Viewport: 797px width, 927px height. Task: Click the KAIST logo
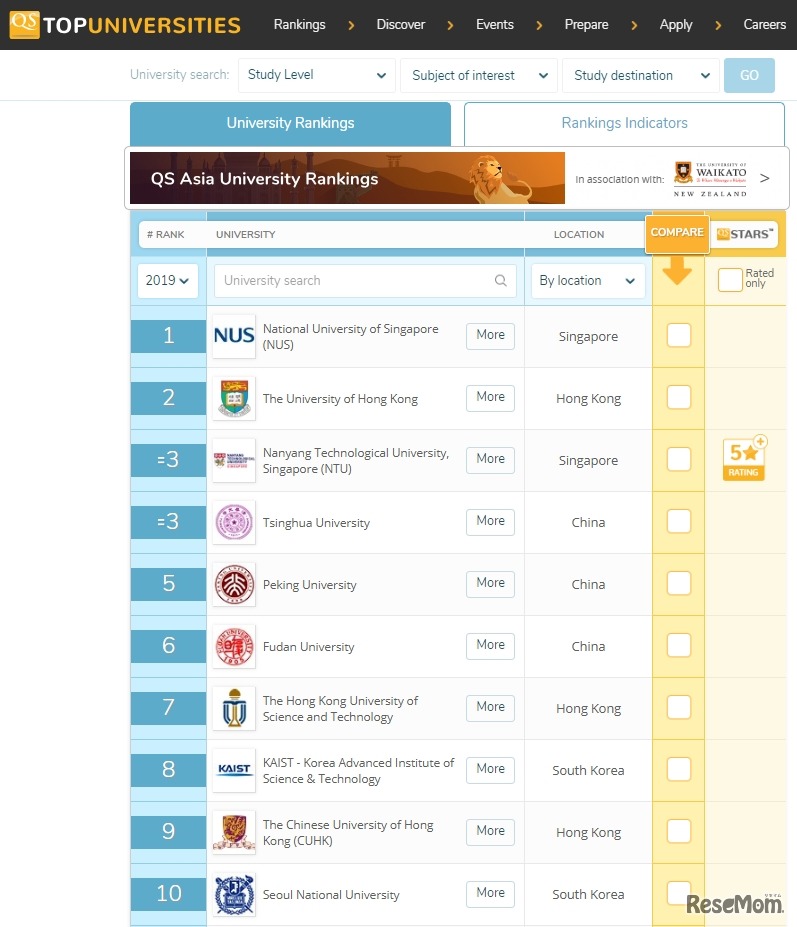[x=234, y=770]
